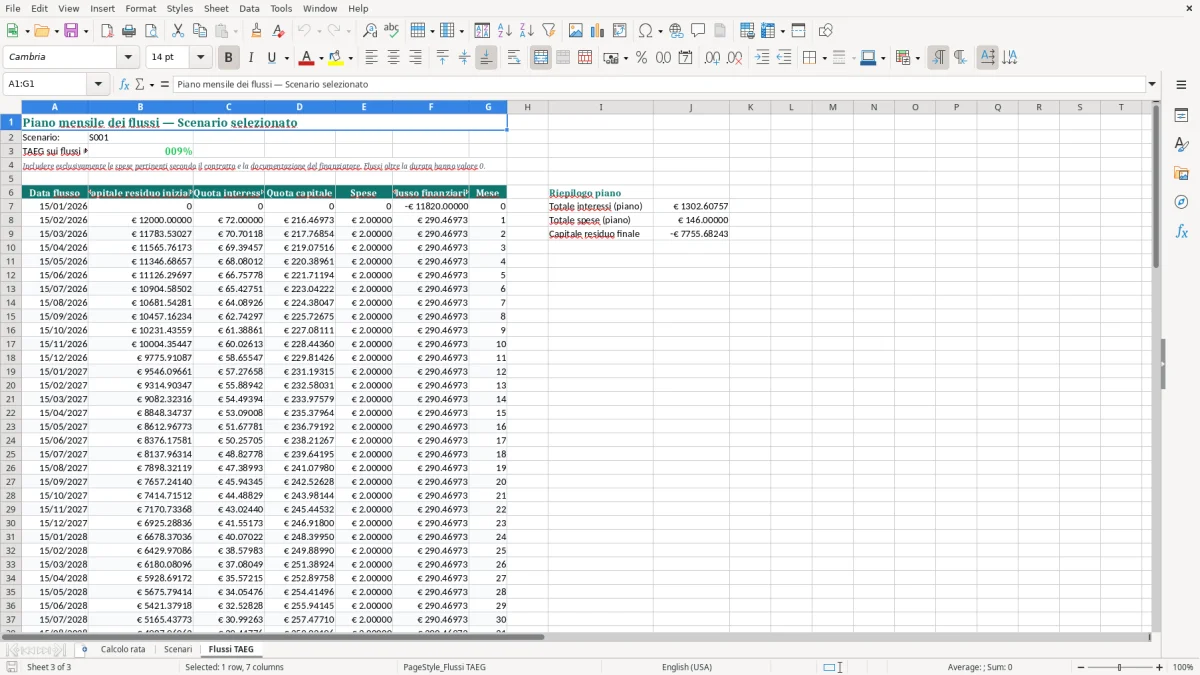This screenshot has height=675, width=1200.
Task: Toggle Right-to-Left text direction
Action: point(960,58)
